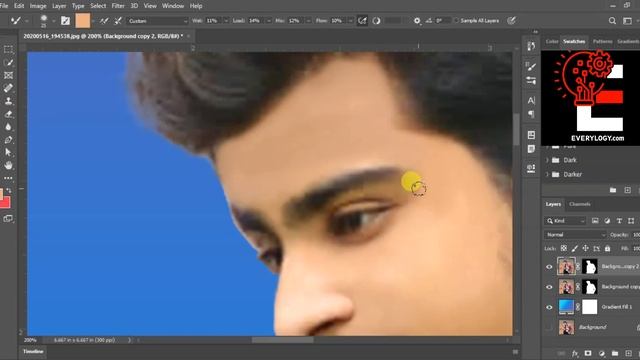Open the Layer menu
Viewport: 640px width, 360px height.
[59, 6]
